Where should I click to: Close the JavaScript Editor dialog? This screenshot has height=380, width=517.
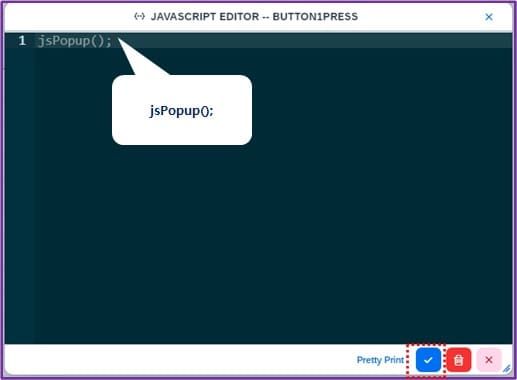tap(489, 17)
